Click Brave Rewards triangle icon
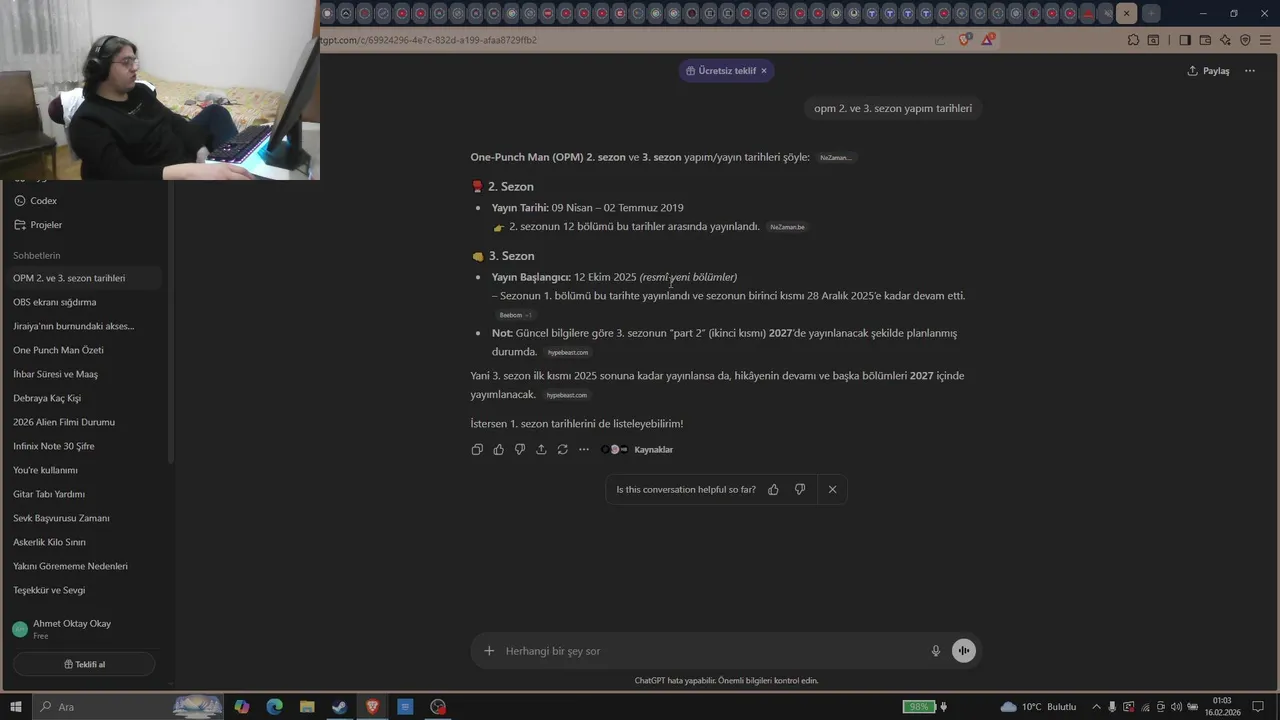 [x=988, y=40]
